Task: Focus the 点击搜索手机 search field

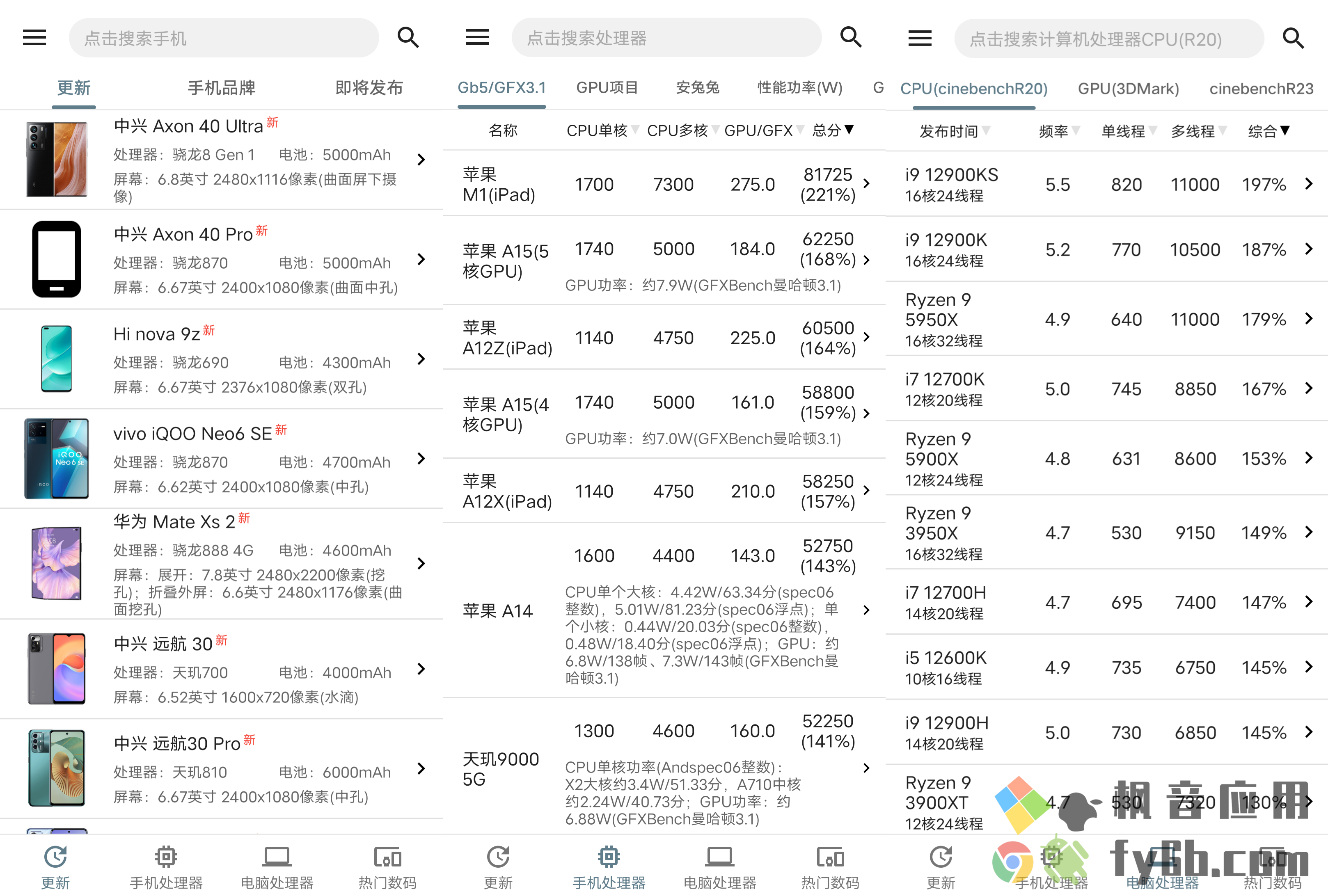Action: pyautogui.click(x=224, y=38)
